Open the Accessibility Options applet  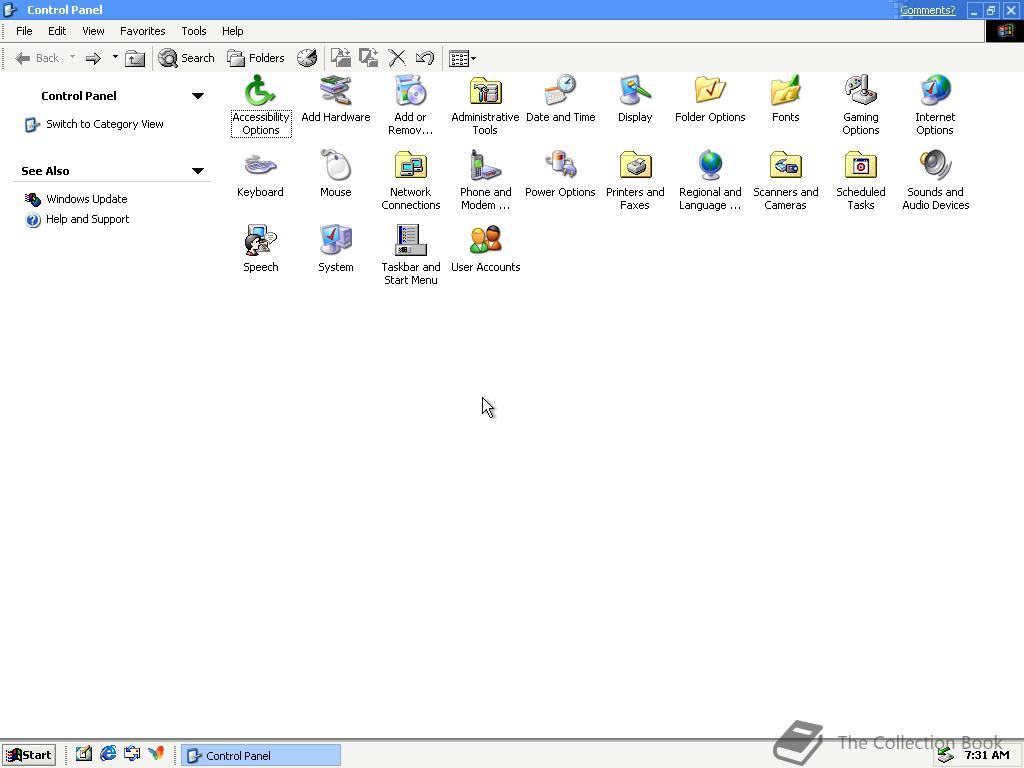[x=261, y=104]
